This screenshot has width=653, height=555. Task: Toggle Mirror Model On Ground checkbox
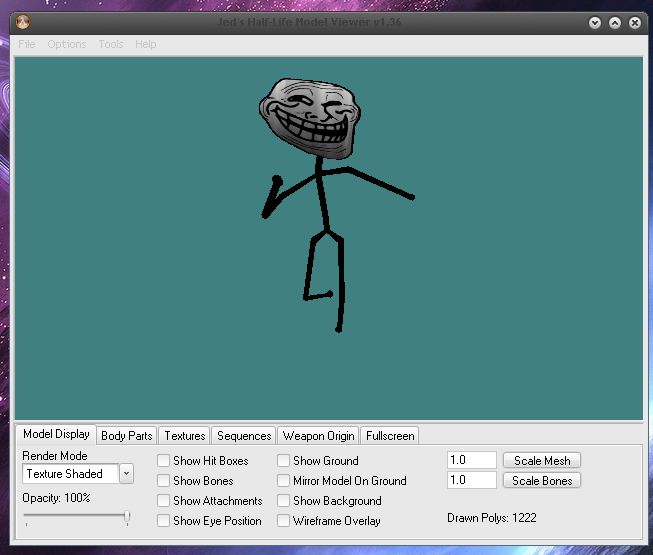(283, 480)
